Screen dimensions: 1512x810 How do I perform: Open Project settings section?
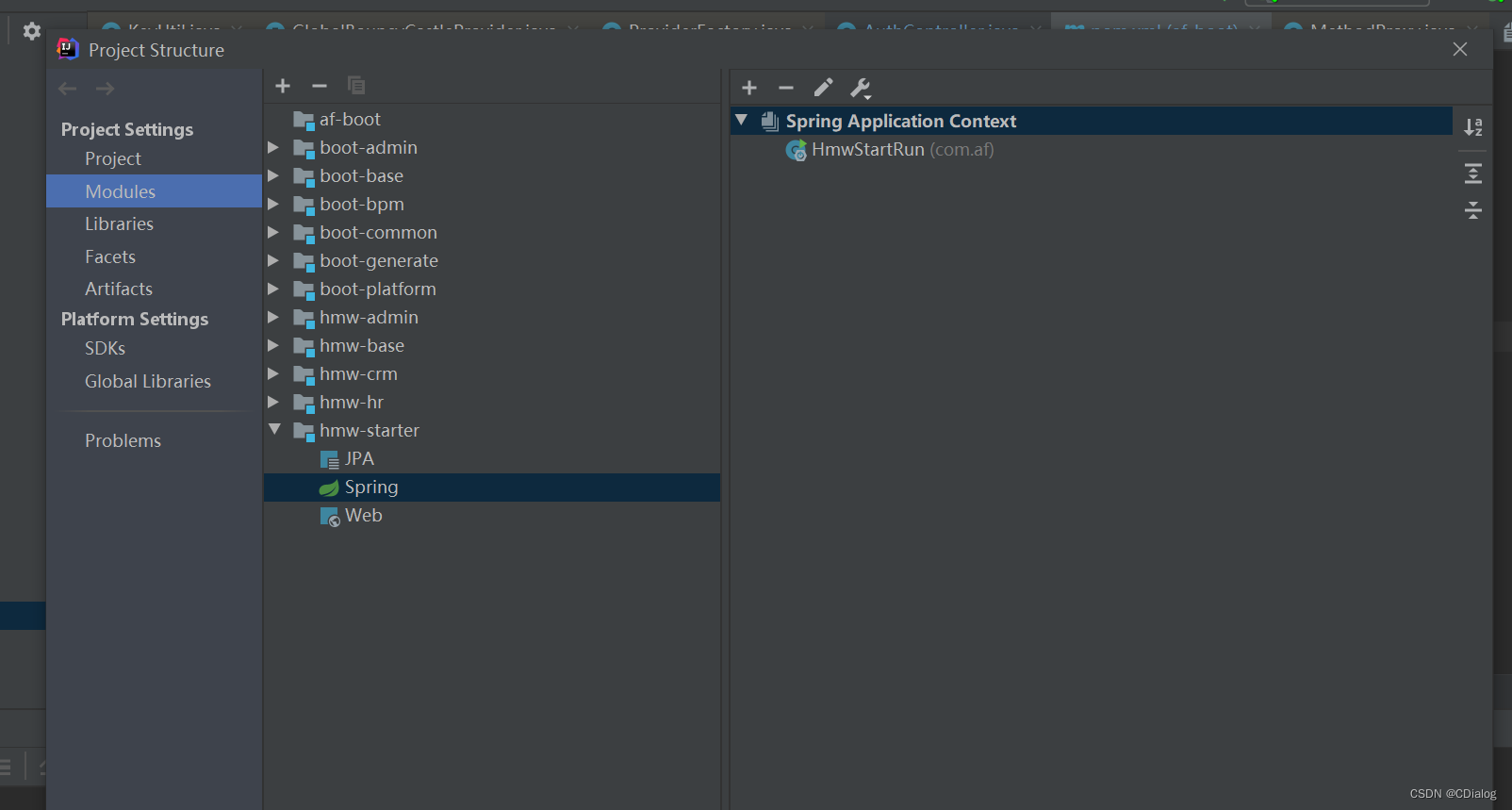113,158
